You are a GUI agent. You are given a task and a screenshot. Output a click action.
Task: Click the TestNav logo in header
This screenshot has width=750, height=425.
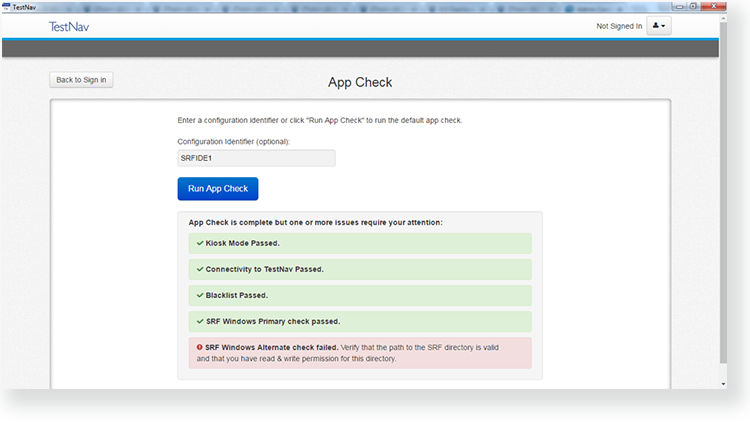68,27
